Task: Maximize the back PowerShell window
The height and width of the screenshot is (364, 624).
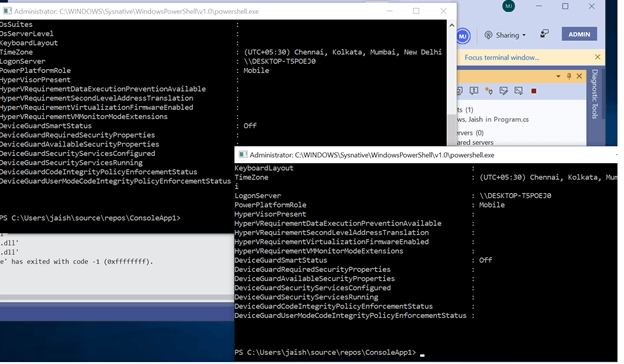Action: click(x=416, y=11)
